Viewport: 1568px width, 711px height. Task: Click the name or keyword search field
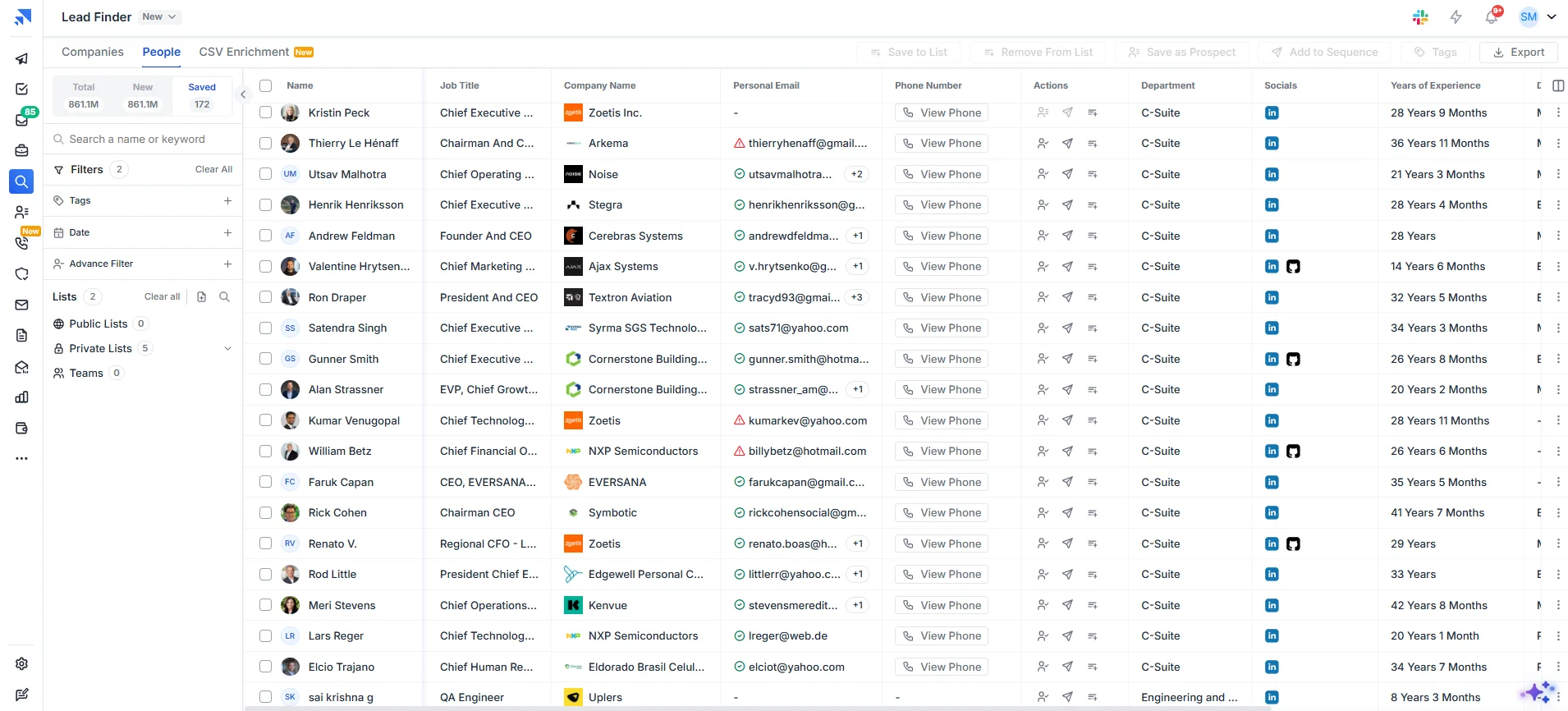(x=144, y=139)
